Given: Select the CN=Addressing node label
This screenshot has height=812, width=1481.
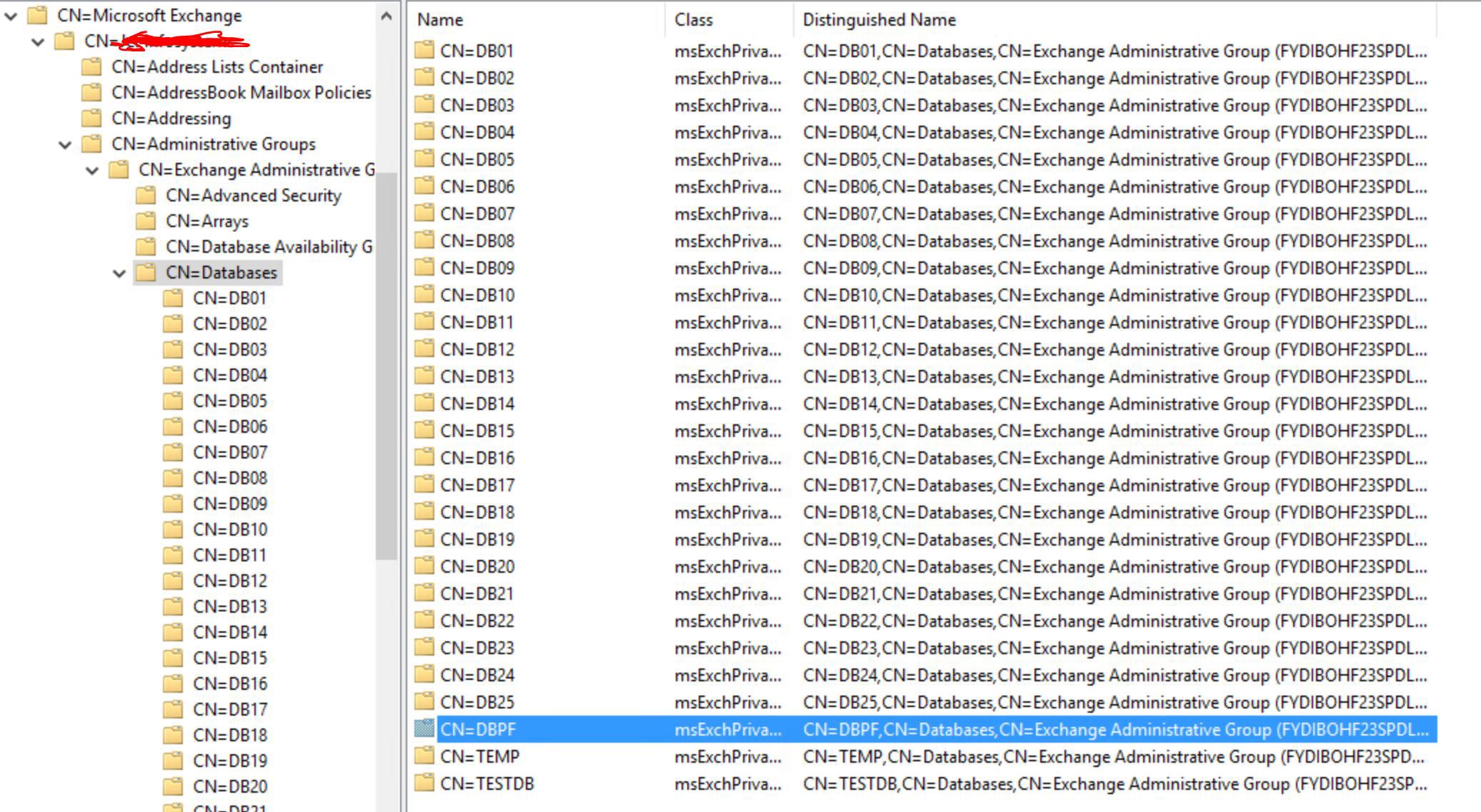Looking at the screenshot, I should click(171, 119).
